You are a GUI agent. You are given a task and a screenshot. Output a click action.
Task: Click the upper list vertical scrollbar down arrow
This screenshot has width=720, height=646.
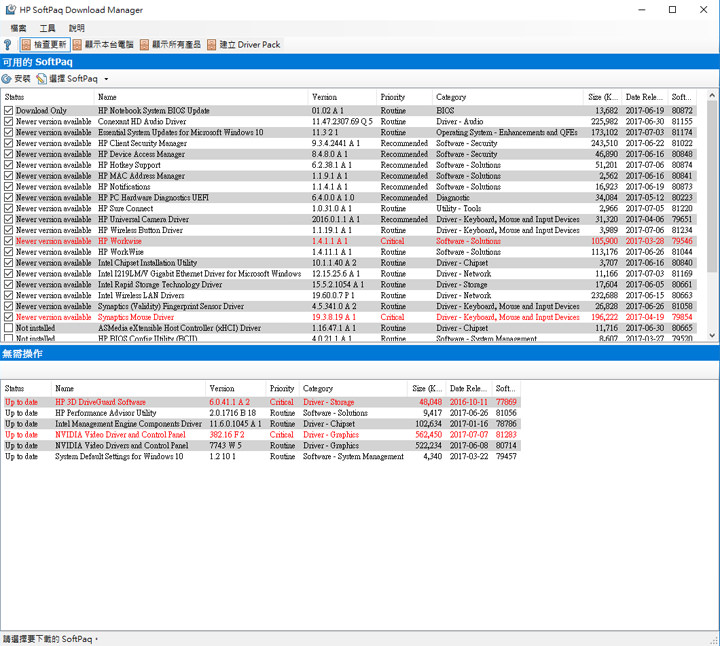point(713,335)
